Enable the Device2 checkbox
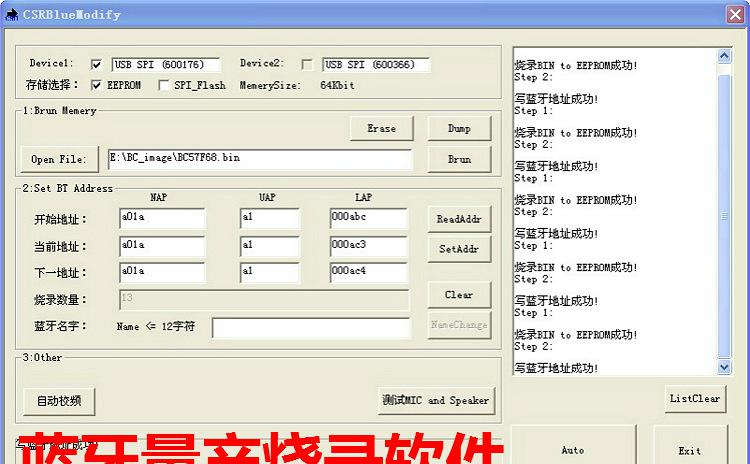This screenshot has width=750, height=464. click(x=307, y=64)
